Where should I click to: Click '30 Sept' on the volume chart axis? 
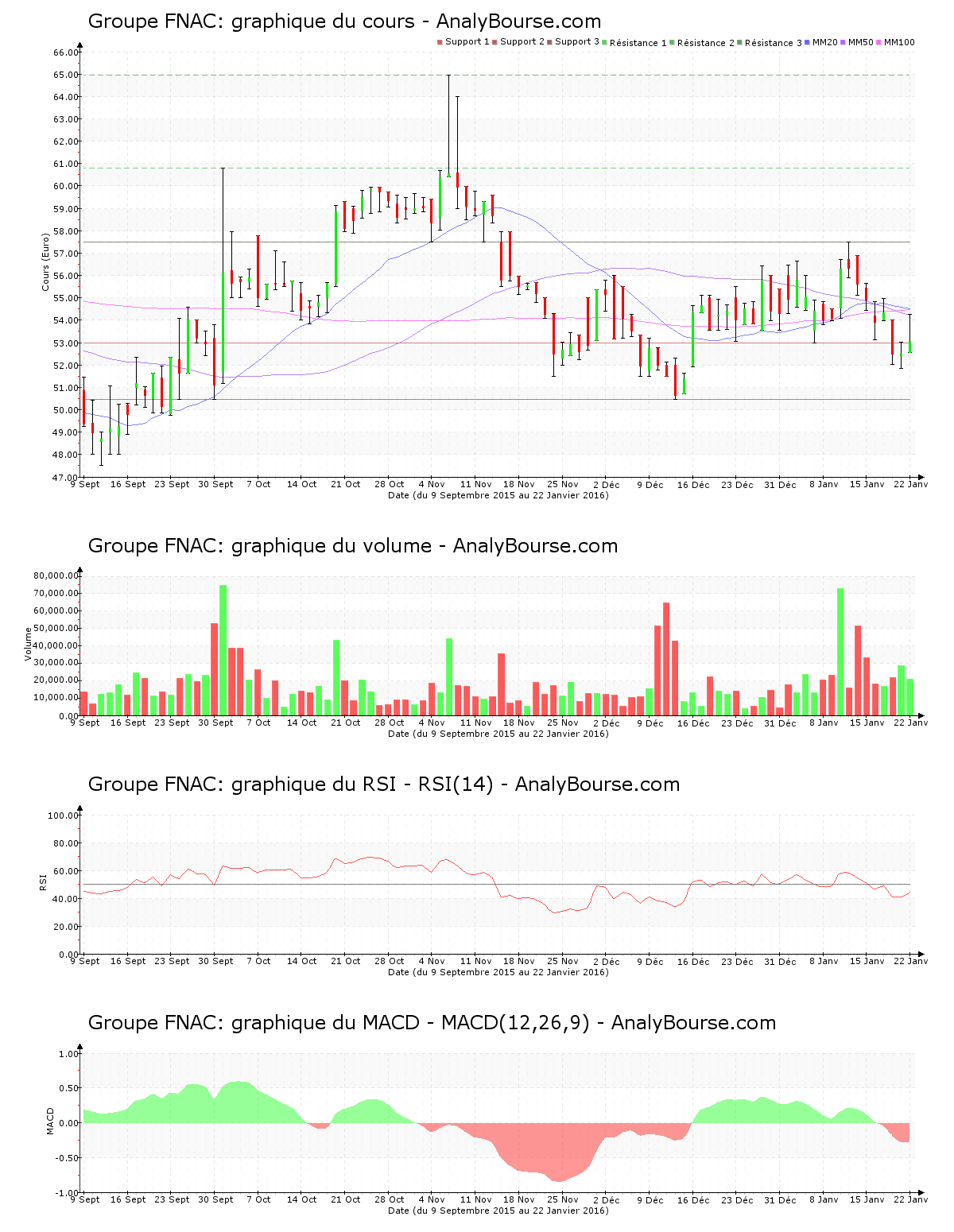click(215, 723)
